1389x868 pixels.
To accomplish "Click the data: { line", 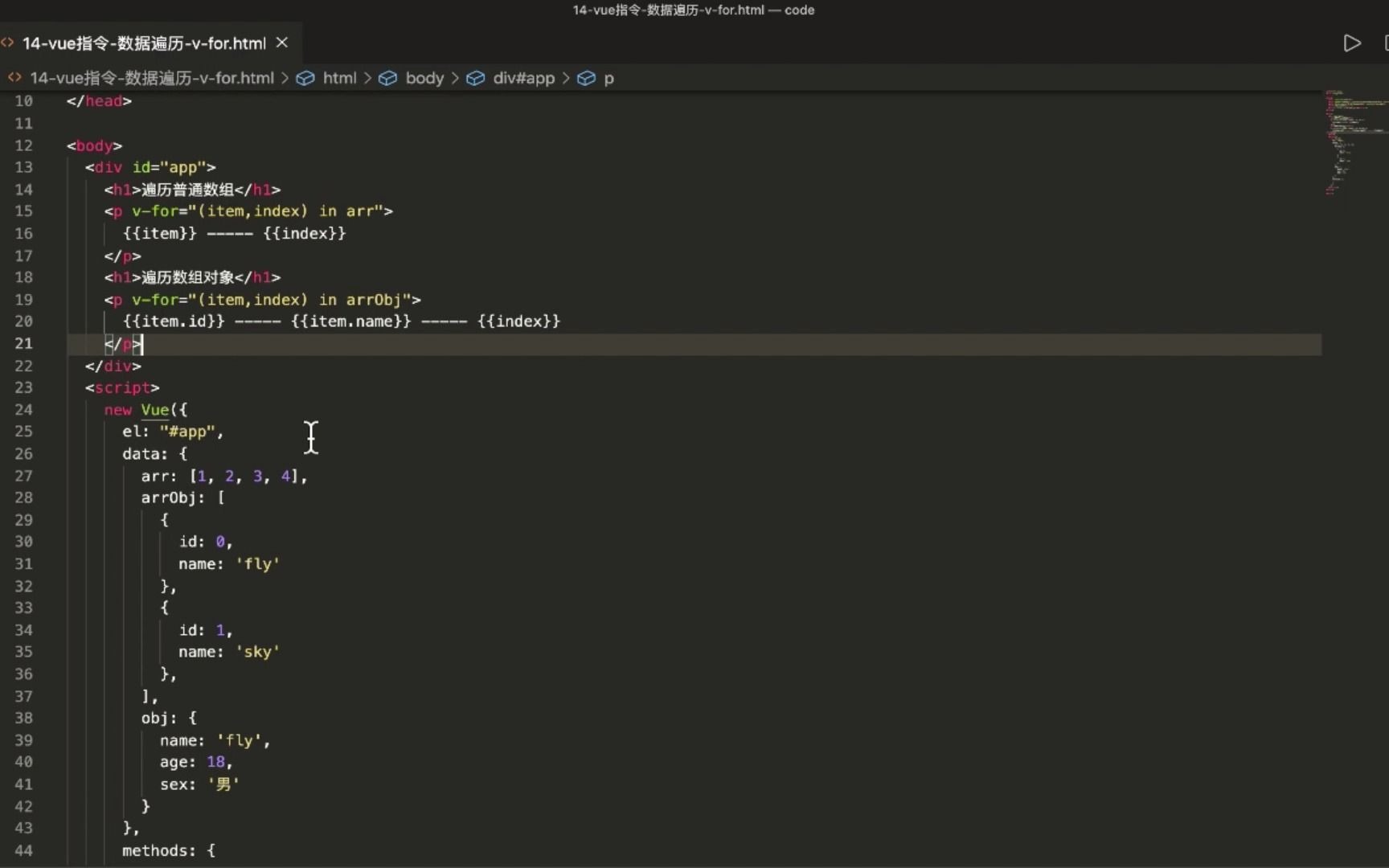I will click(154, 454).
